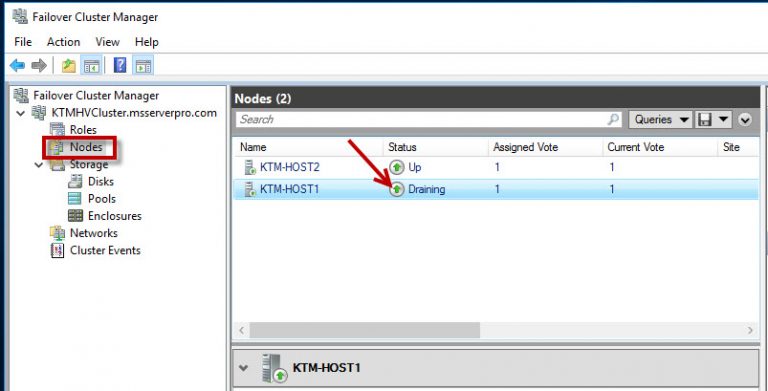The image size is (768, 391).
Task: Collapse the KTMHVCluster.msserverpro.com tree node
Action: 21,113
